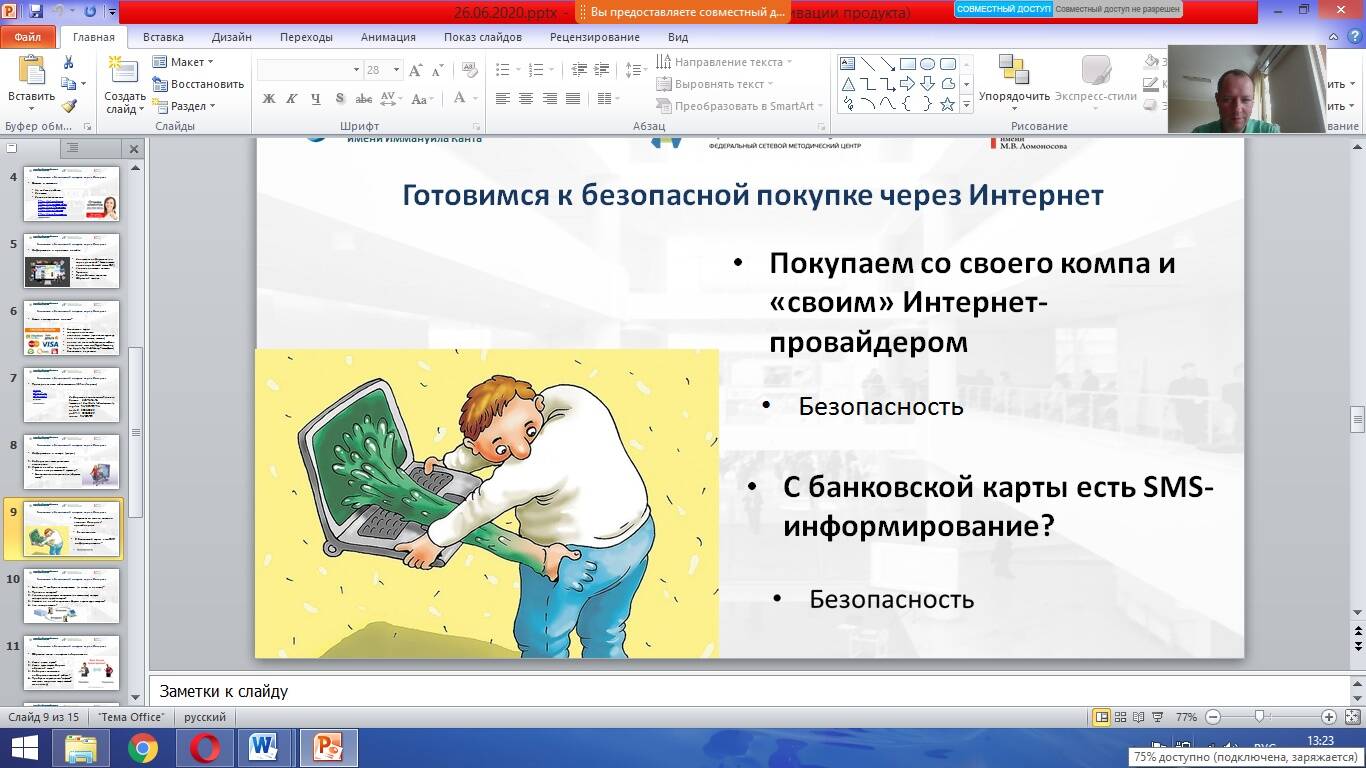This screenshot has height=768, width=1366.
Task: Toggle text shadow S formatting
Action: 340,98
